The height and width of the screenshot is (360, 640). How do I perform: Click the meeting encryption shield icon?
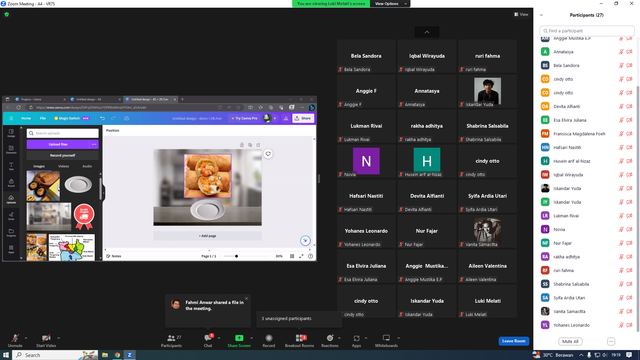(x=7, y=14)
